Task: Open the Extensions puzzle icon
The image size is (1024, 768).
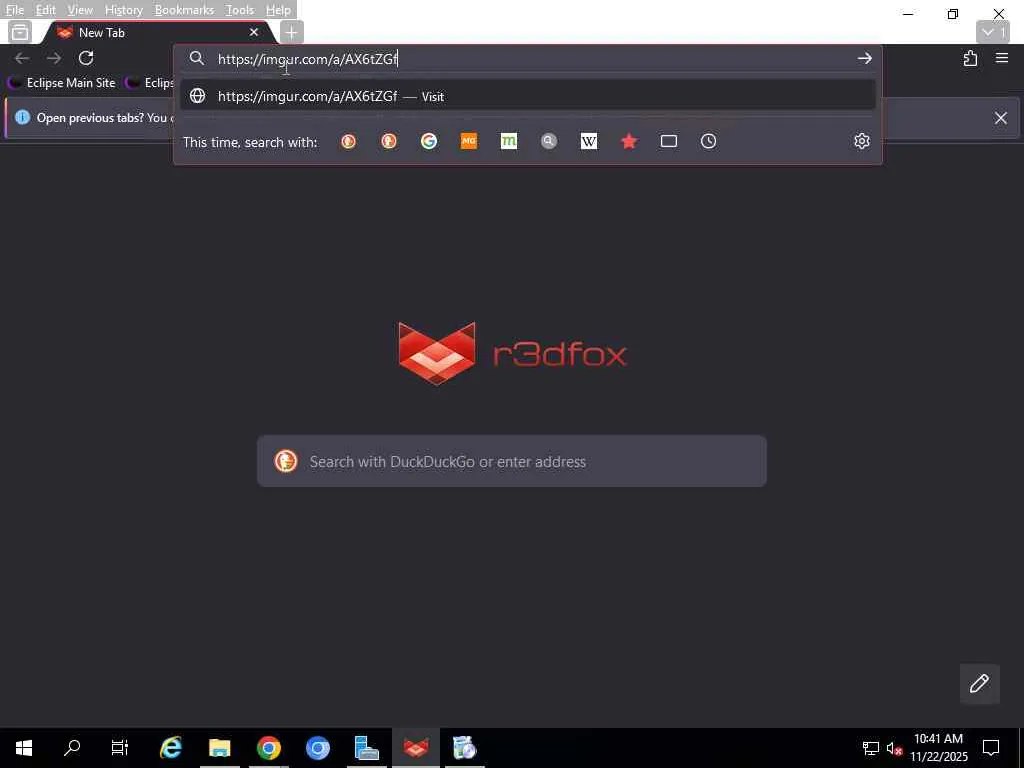Action: pos(970,58)
